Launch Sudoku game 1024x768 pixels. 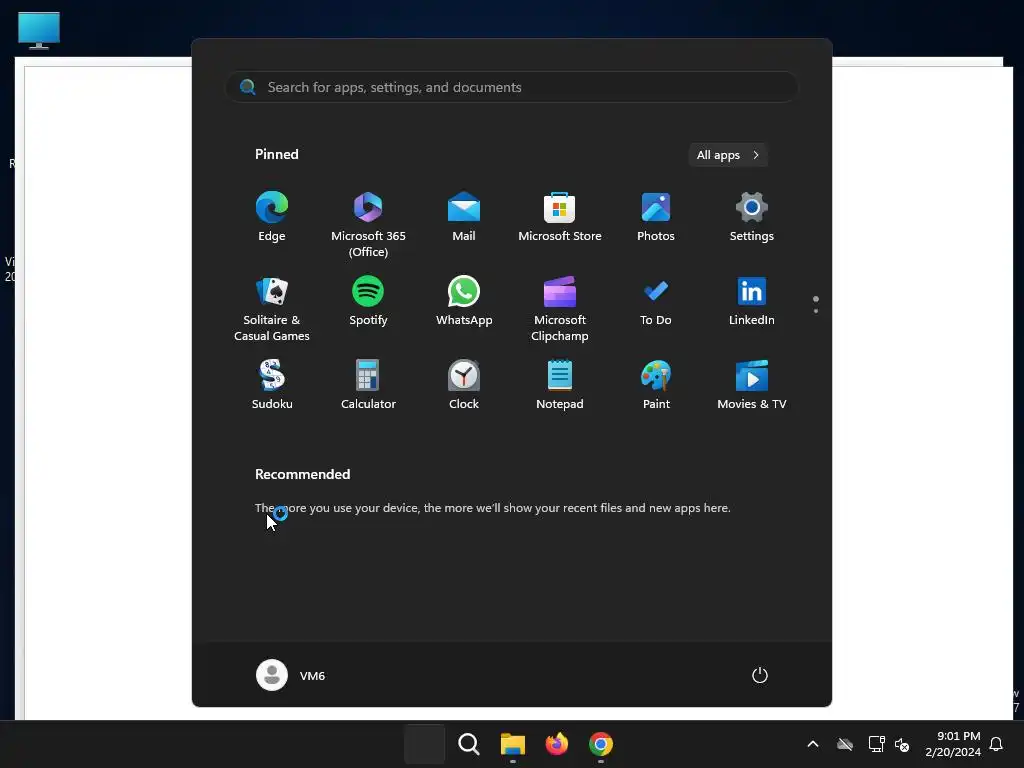tap(272, 385)
